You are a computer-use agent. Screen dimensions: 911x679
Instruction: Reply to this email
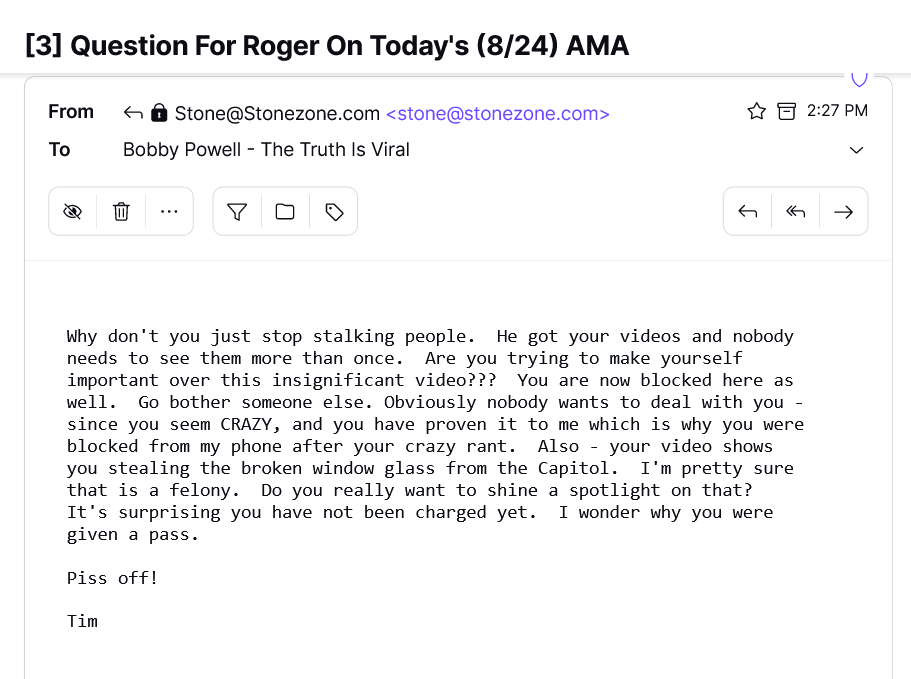point(747,211)
